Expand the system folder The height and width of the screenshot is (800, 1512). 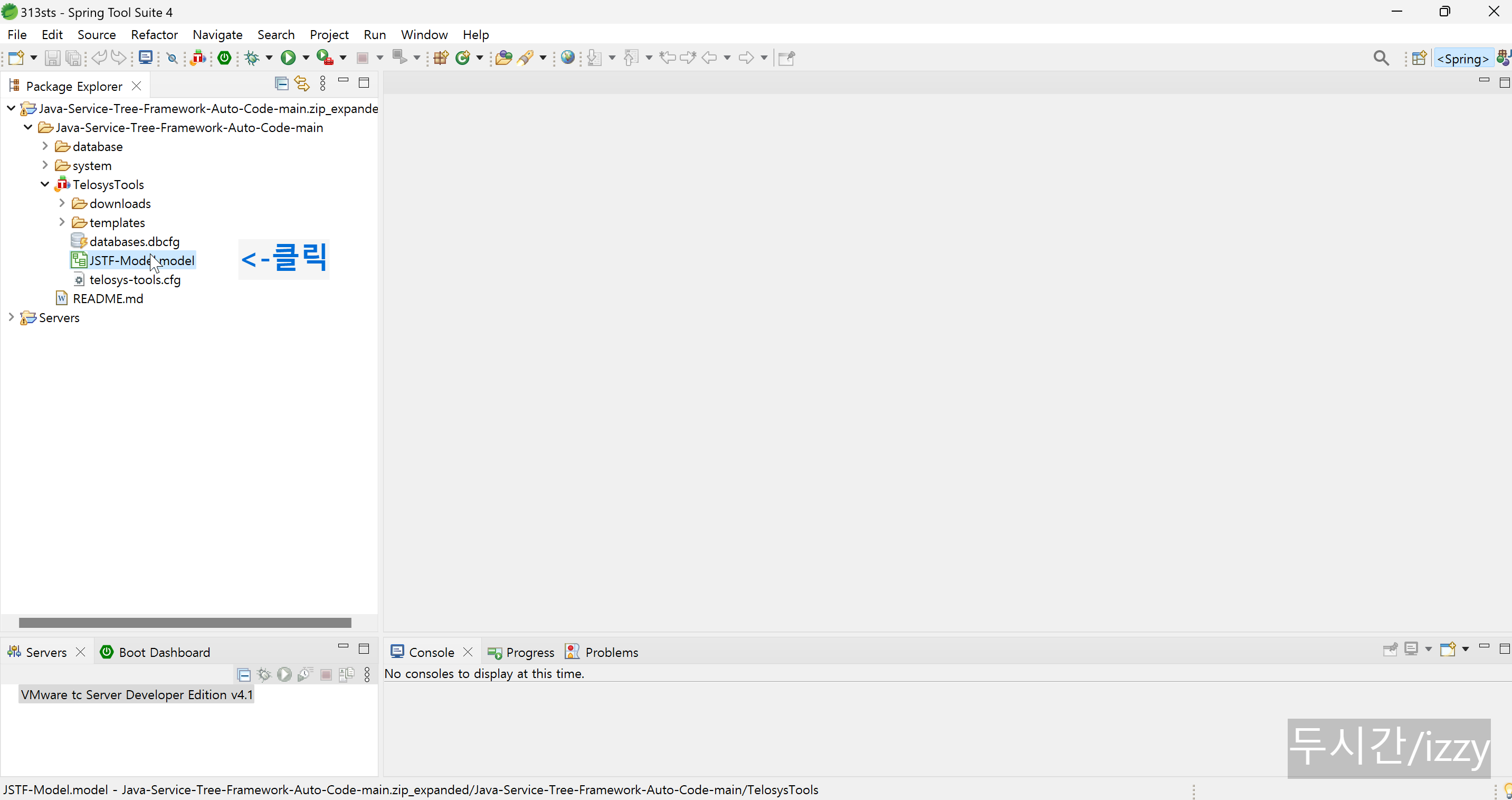(x=45, y=165)
